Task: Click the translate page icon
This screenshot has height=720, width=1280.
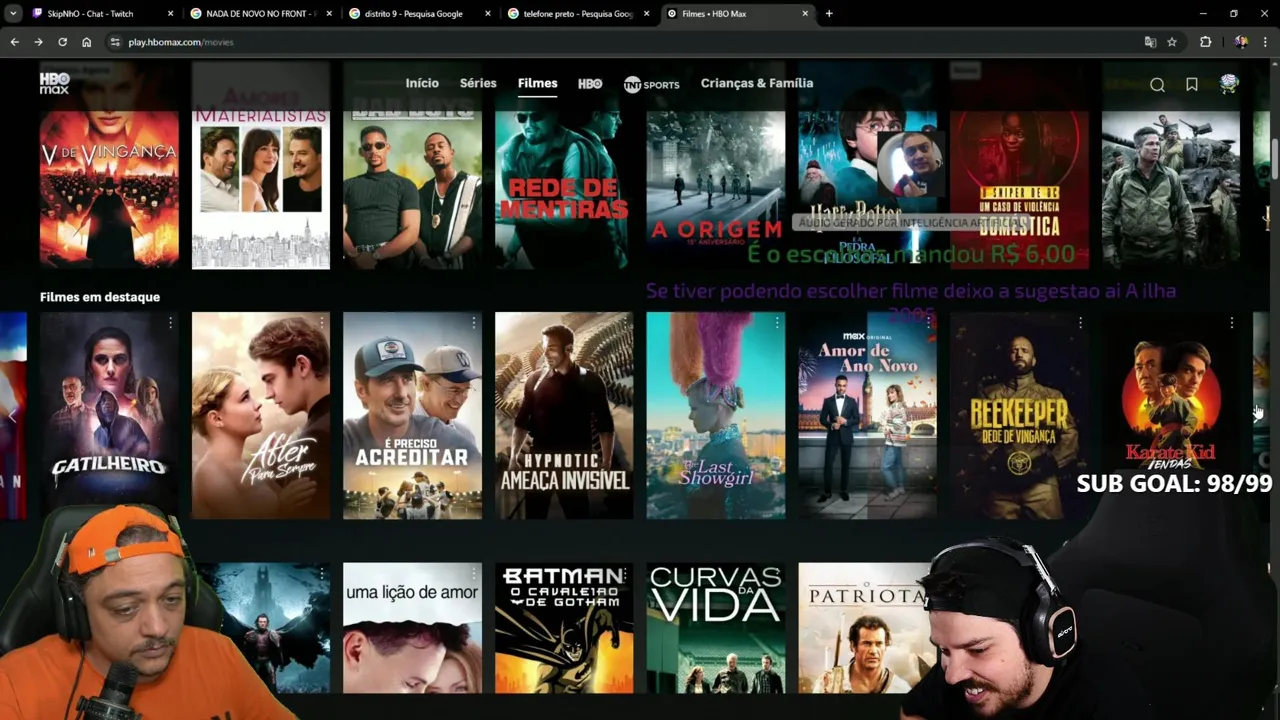Action: pyautogui.click(x=1150, y=42)
